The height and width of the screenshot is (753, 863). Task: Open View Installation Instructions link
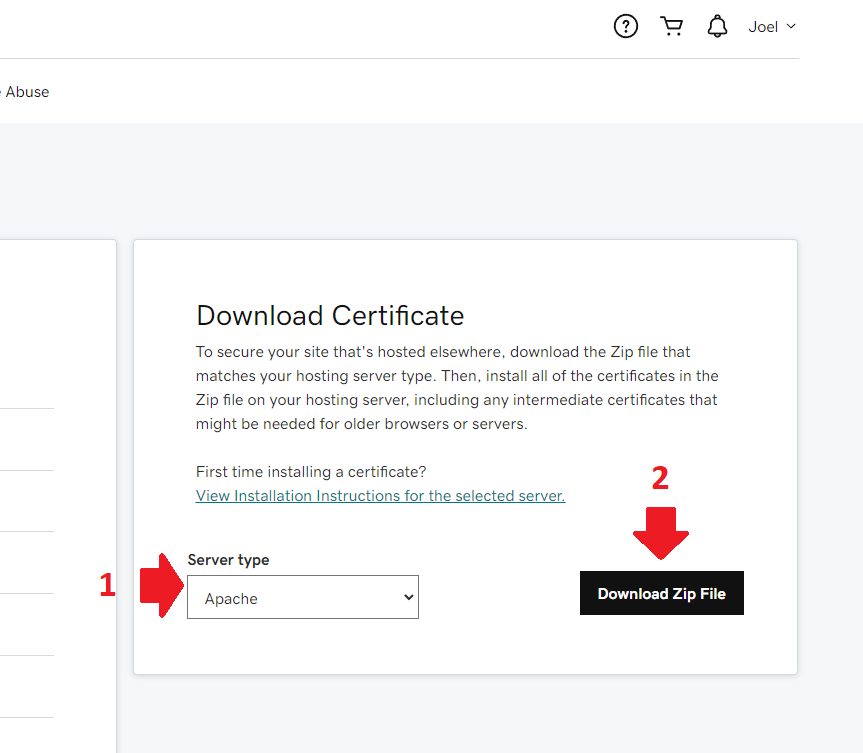[380, 496]
